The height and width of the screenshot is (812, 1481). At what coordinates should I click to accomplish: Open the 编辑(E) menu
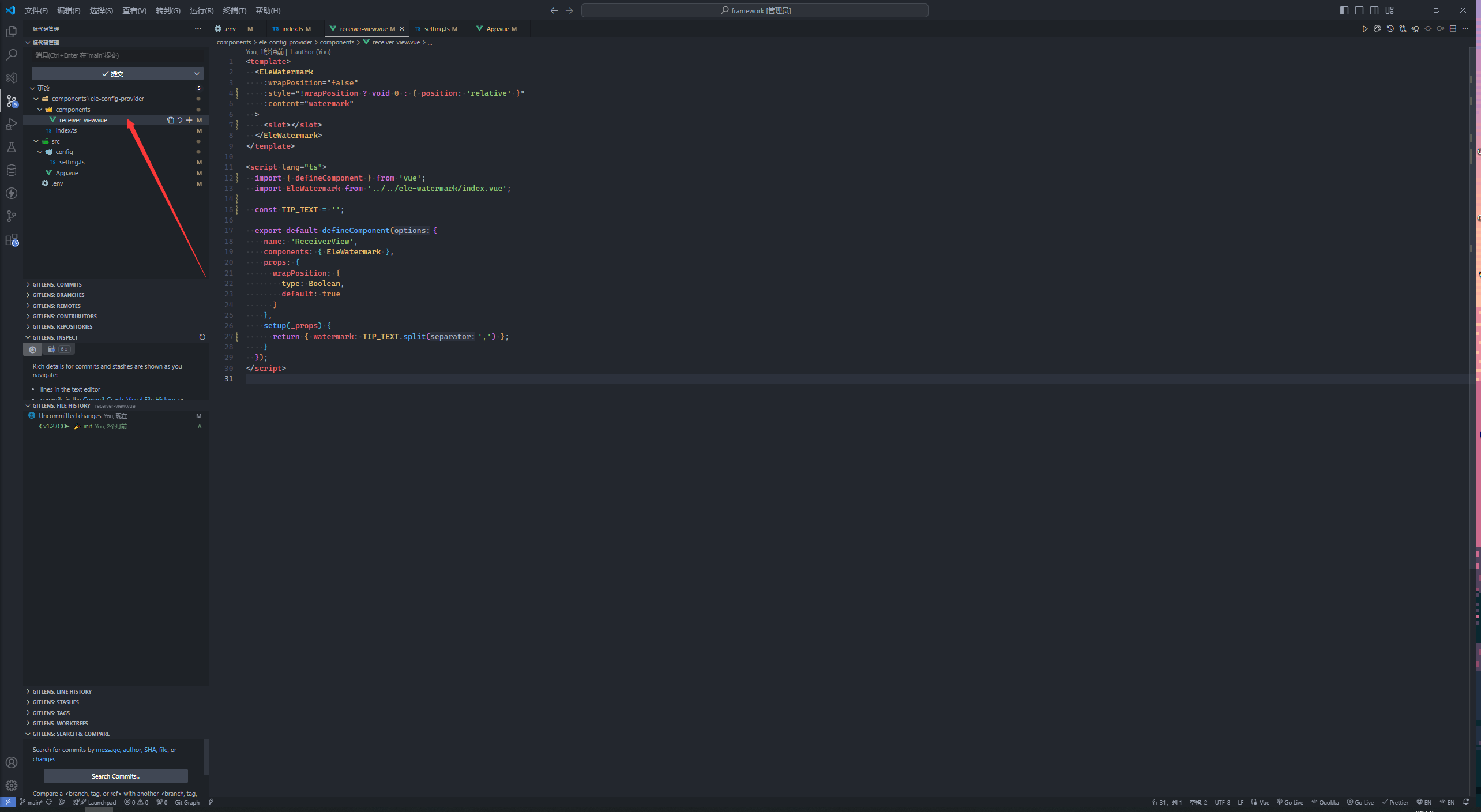click(69, 10)
